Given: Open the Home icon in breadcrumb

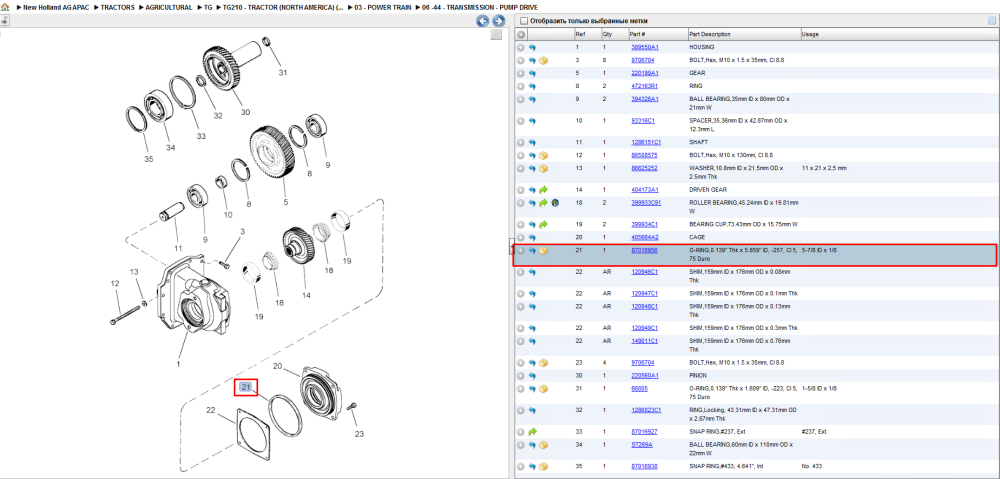Looking at the screenshot, I should pos(5,7).
